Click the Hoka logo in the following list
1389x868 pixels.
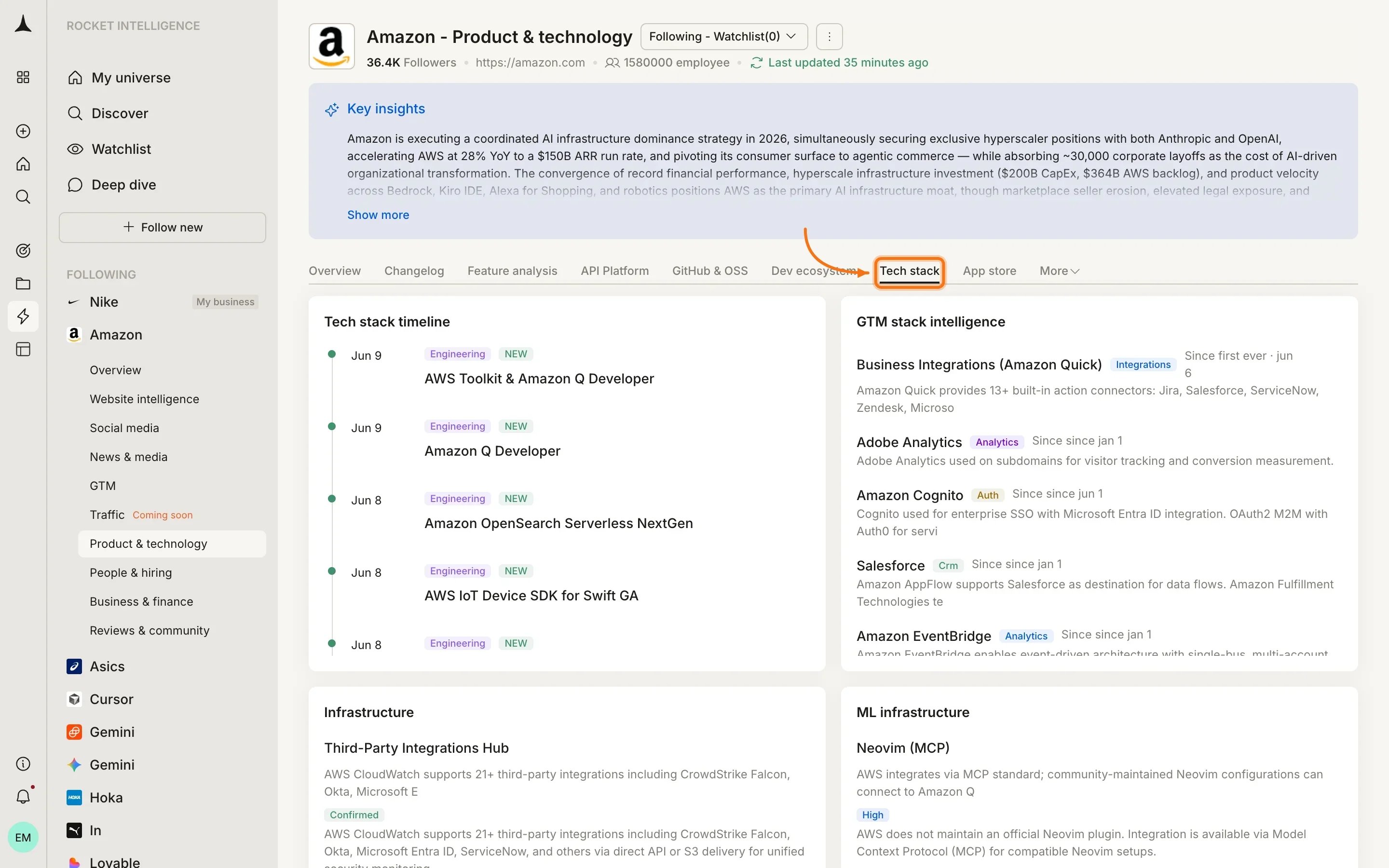(x=74, y=798)
